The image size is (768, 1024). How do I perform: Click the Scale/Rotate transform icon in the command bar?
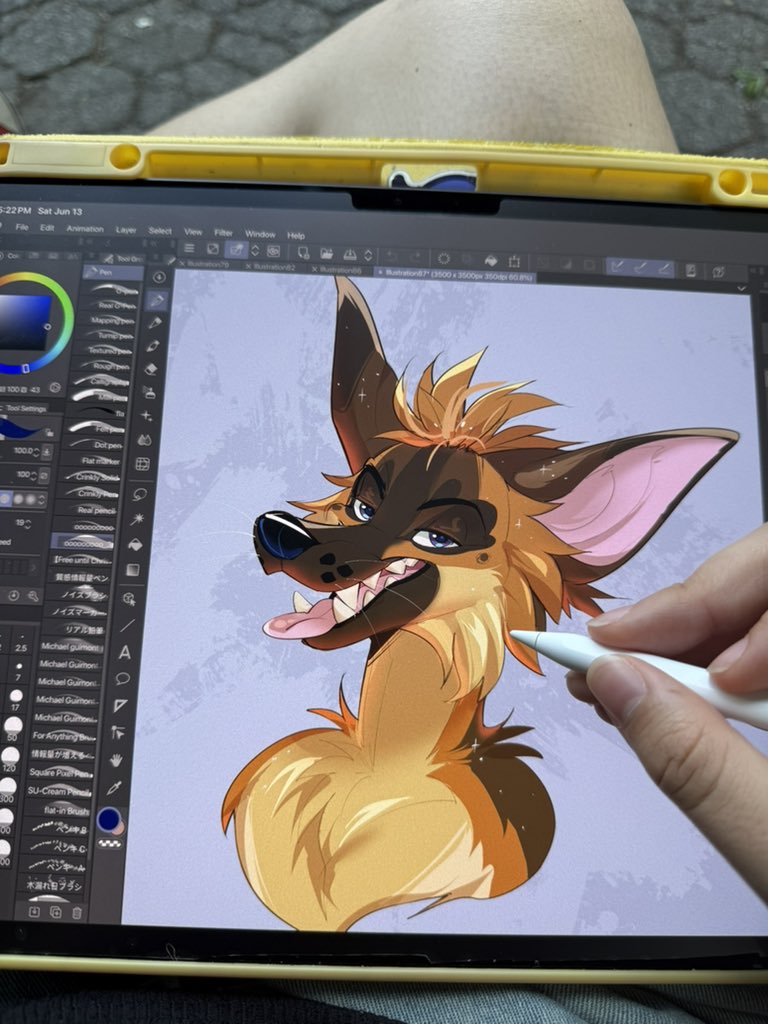pos(515,261)
